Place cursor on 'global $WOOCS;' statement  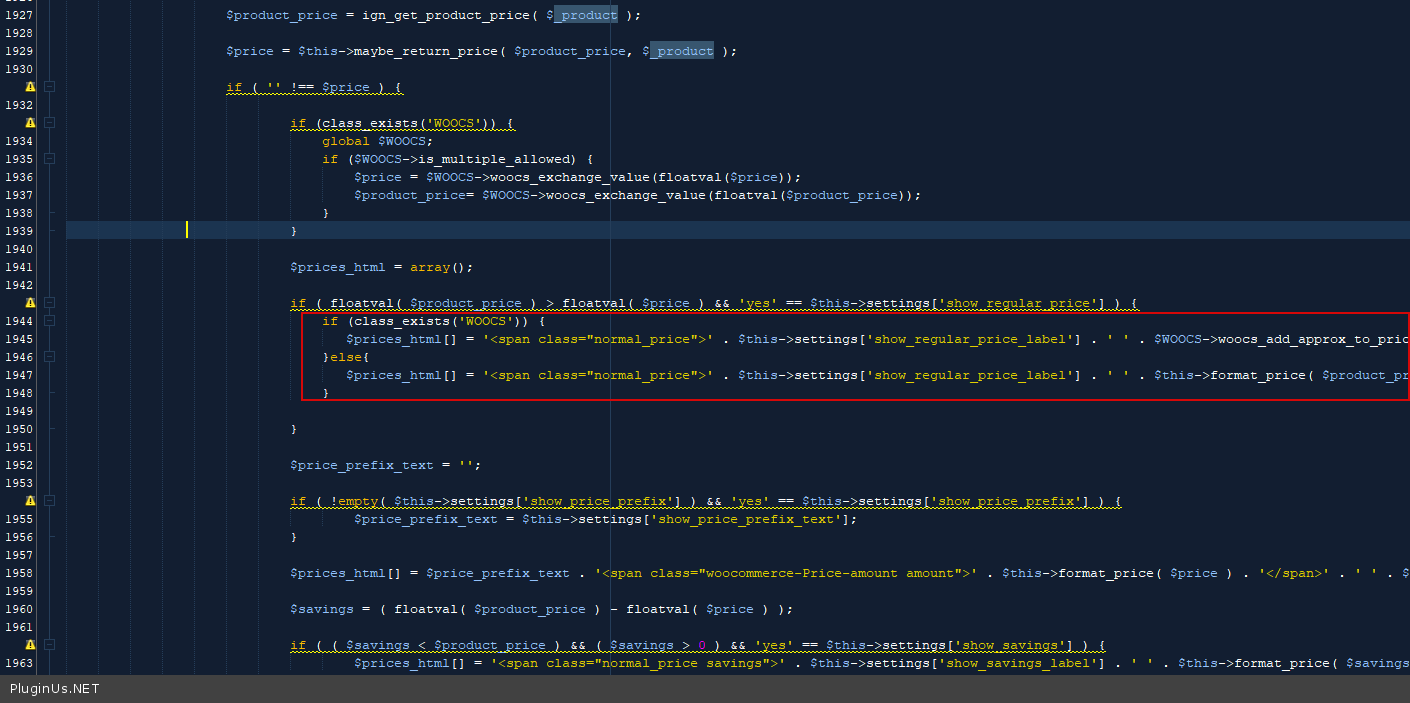[377, 141]
